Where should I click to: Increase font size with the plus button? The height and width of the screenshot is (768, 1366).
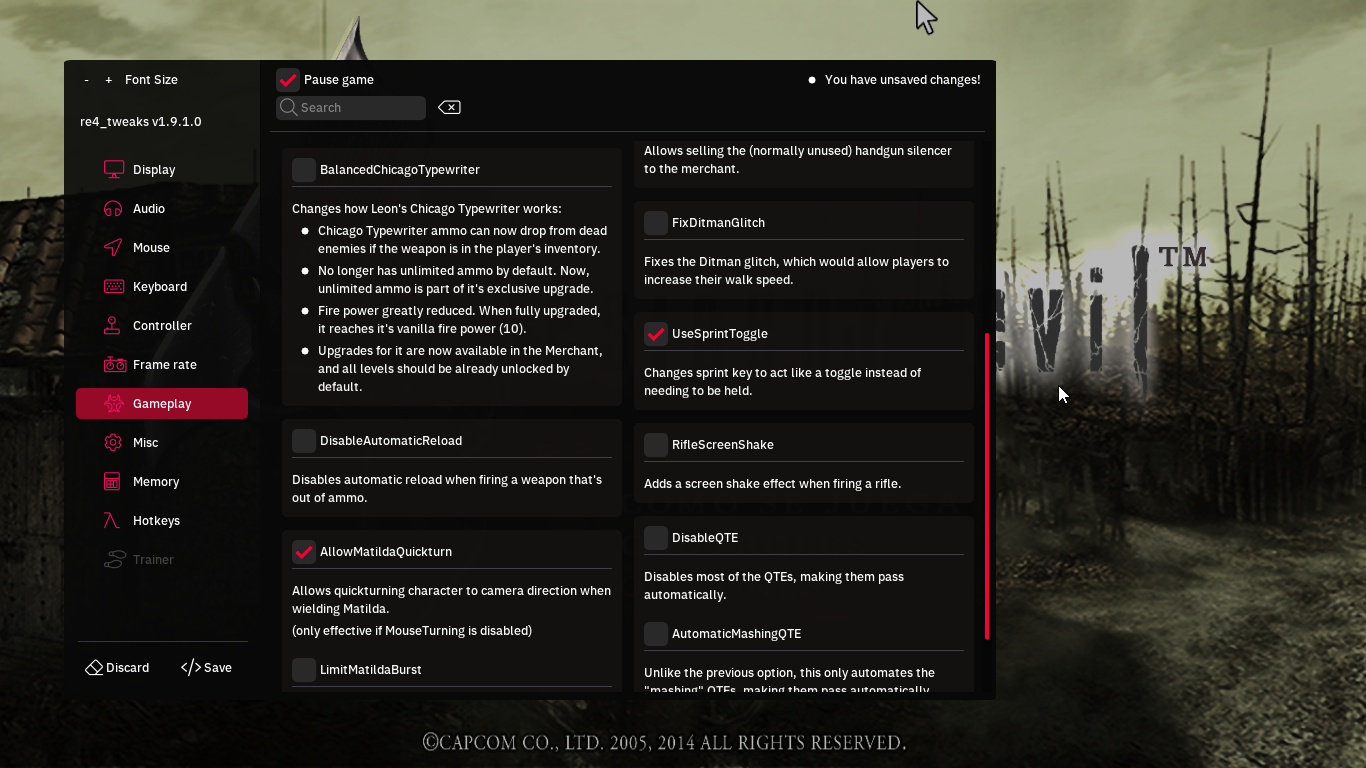click(109, 80)
